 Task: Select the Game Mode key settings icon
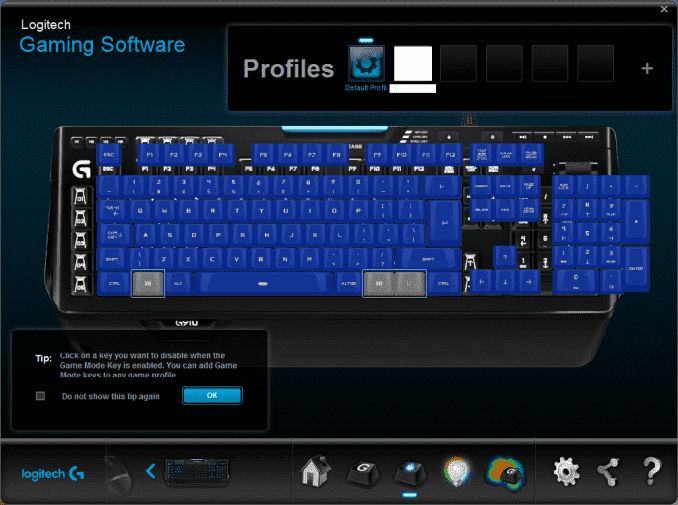click(x=409, y=471)
